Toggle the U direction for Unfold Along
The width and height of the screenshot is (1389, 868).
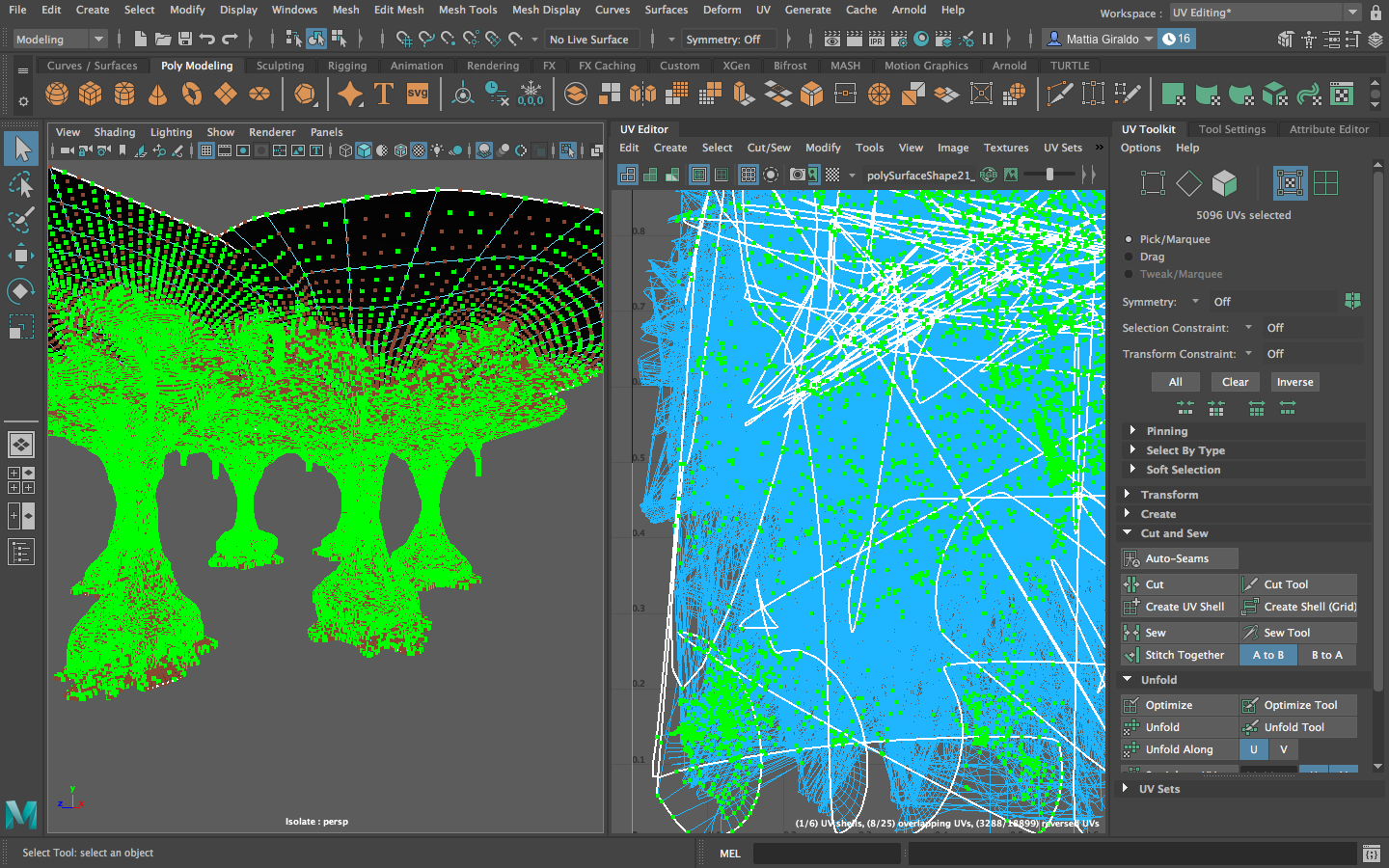[x=1253, y=749]
